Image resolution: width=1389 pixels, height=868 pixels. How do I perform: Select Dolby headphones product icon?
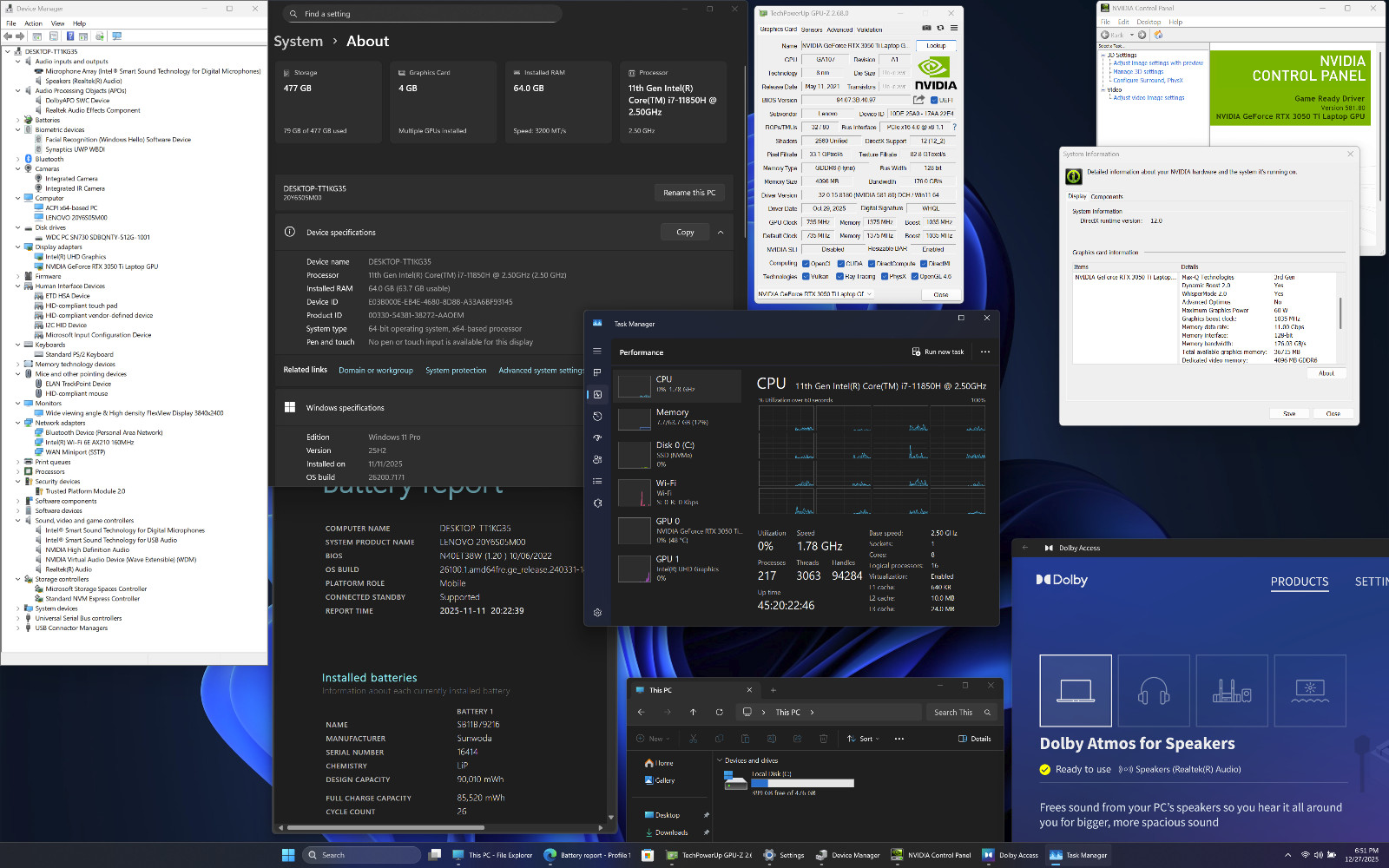click(1154, 691)
